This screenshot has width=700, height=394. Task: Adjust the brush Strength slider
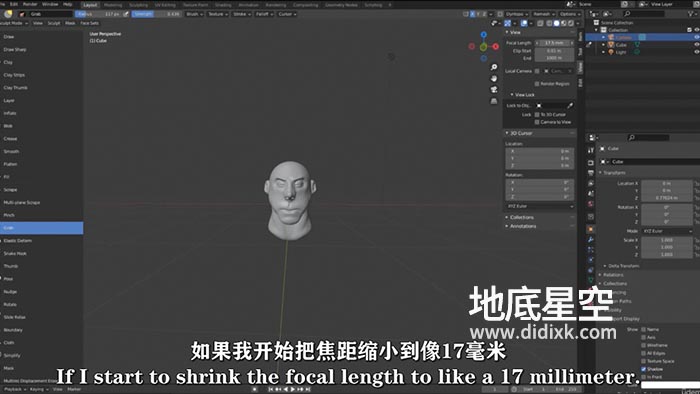pyautogui.click(x=156, y=14)
